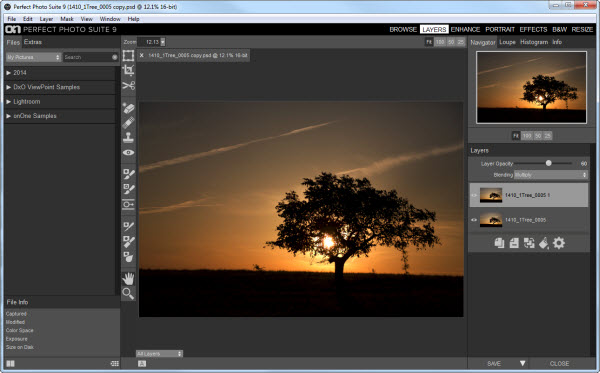Select the Chisel mask tool

pyautogui.click(x=128, y=241)
